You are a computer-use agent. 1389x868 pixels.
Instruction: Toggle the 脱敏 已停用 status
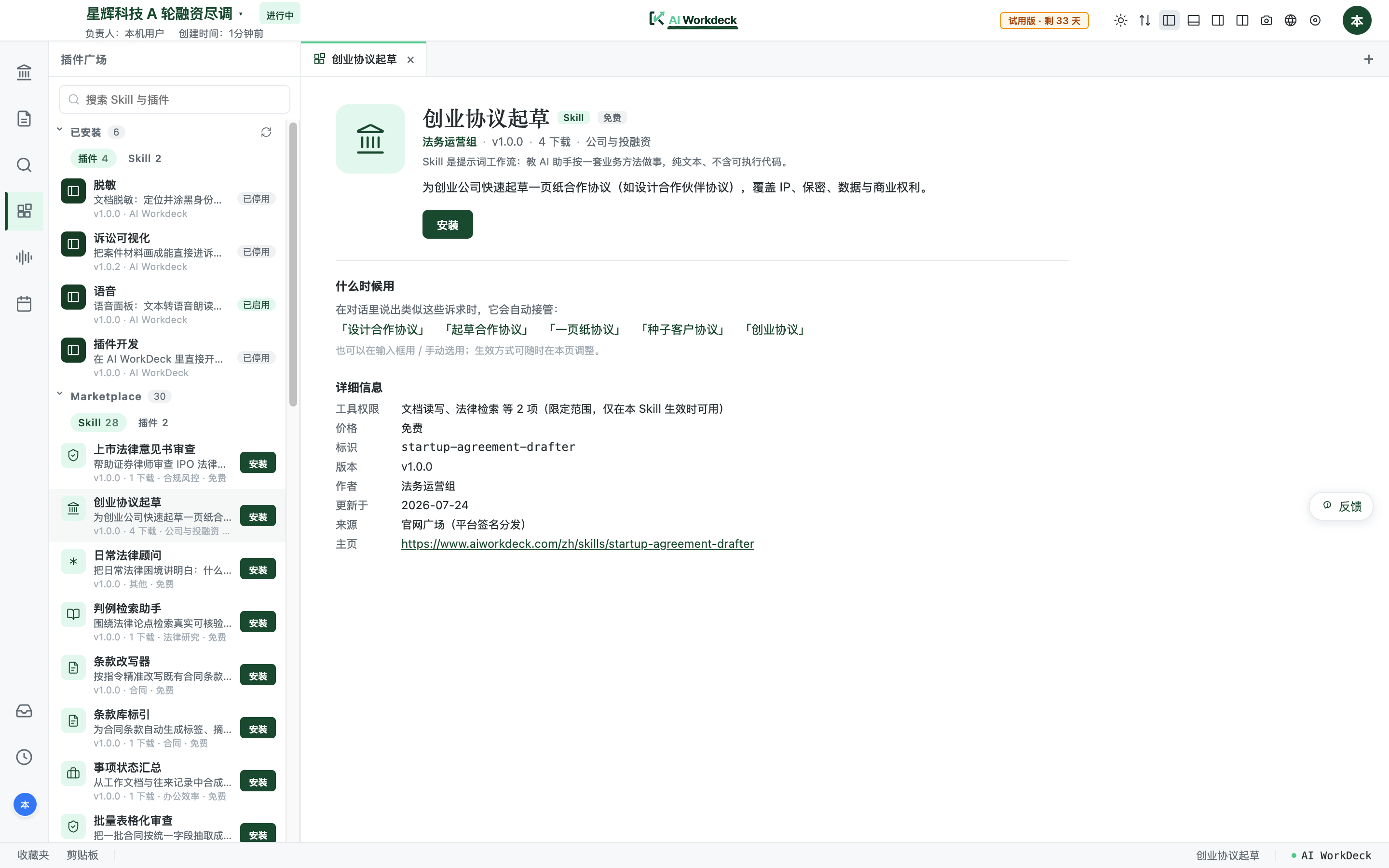[x=256, y=199]
